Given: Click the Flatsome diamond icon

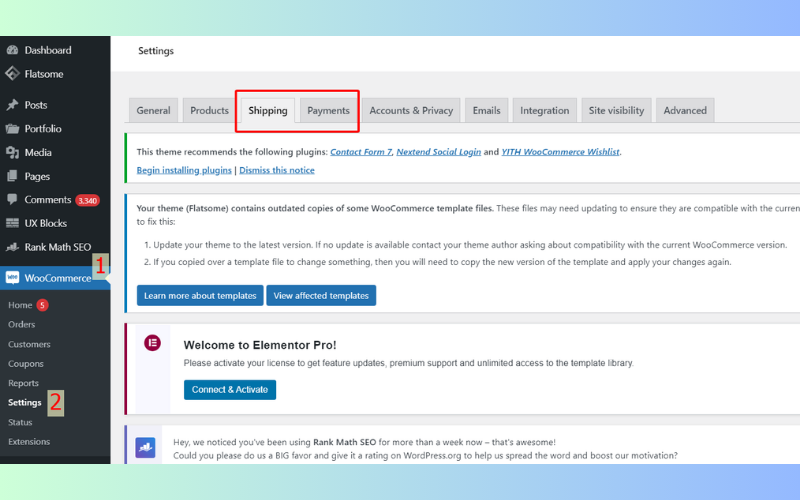Looking at the screenshot, I should point(12,73).
